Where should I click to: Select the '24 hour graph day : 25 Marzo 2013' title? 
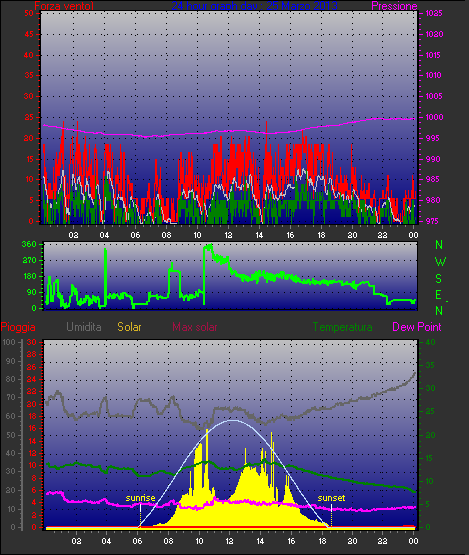tap(254, 6)
